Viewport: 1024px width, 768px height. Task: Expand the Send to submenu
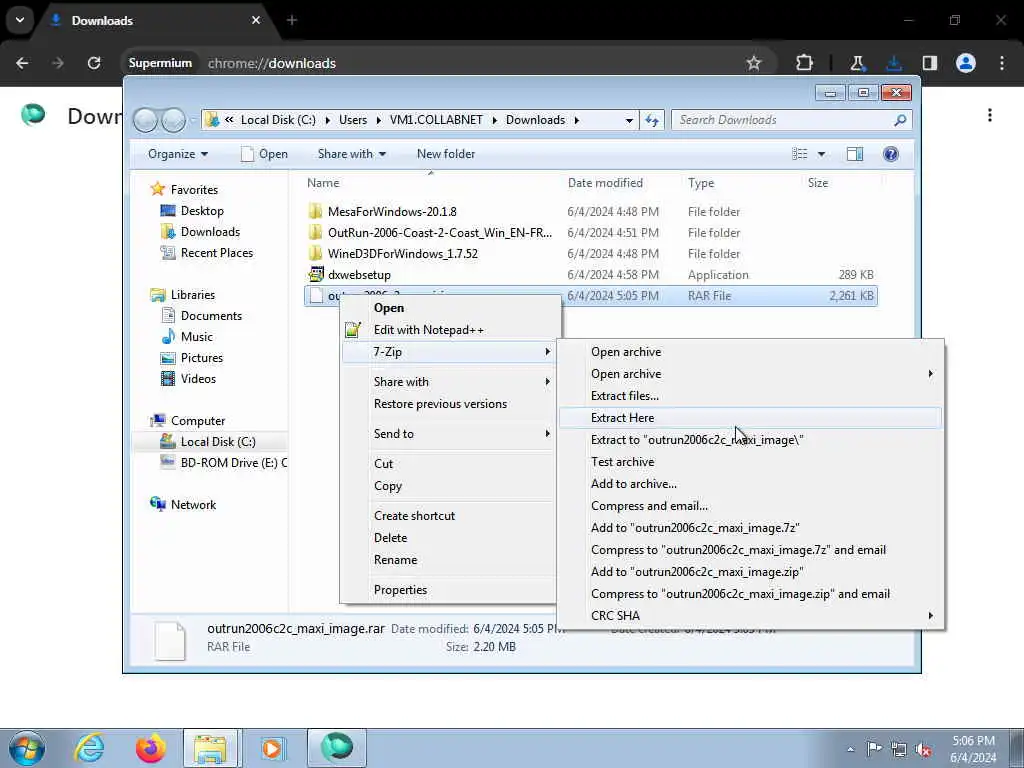pos(449,434)
